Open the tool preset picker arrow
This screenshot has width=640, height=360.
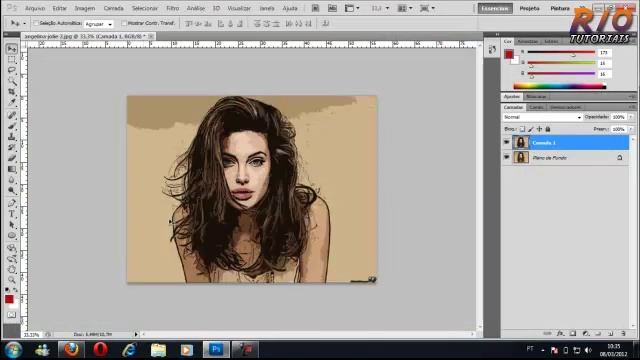pyautogui.click(x=24, y=24)
